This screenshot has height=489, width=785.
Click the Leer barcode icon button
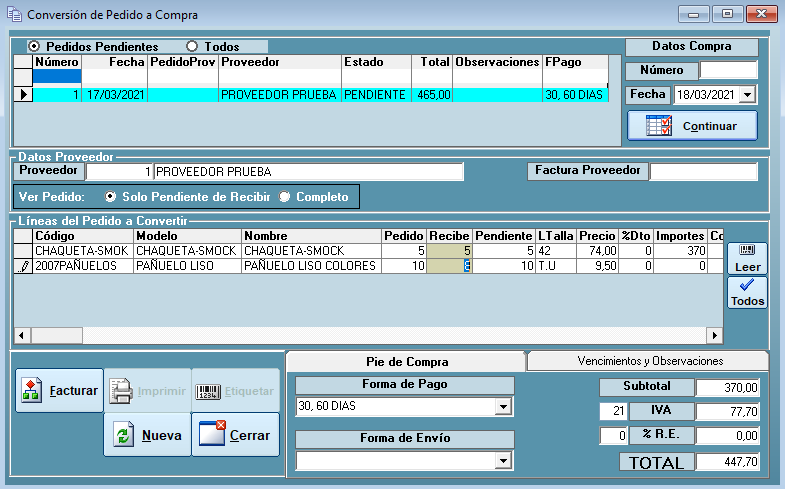click(x=747, y=258)
